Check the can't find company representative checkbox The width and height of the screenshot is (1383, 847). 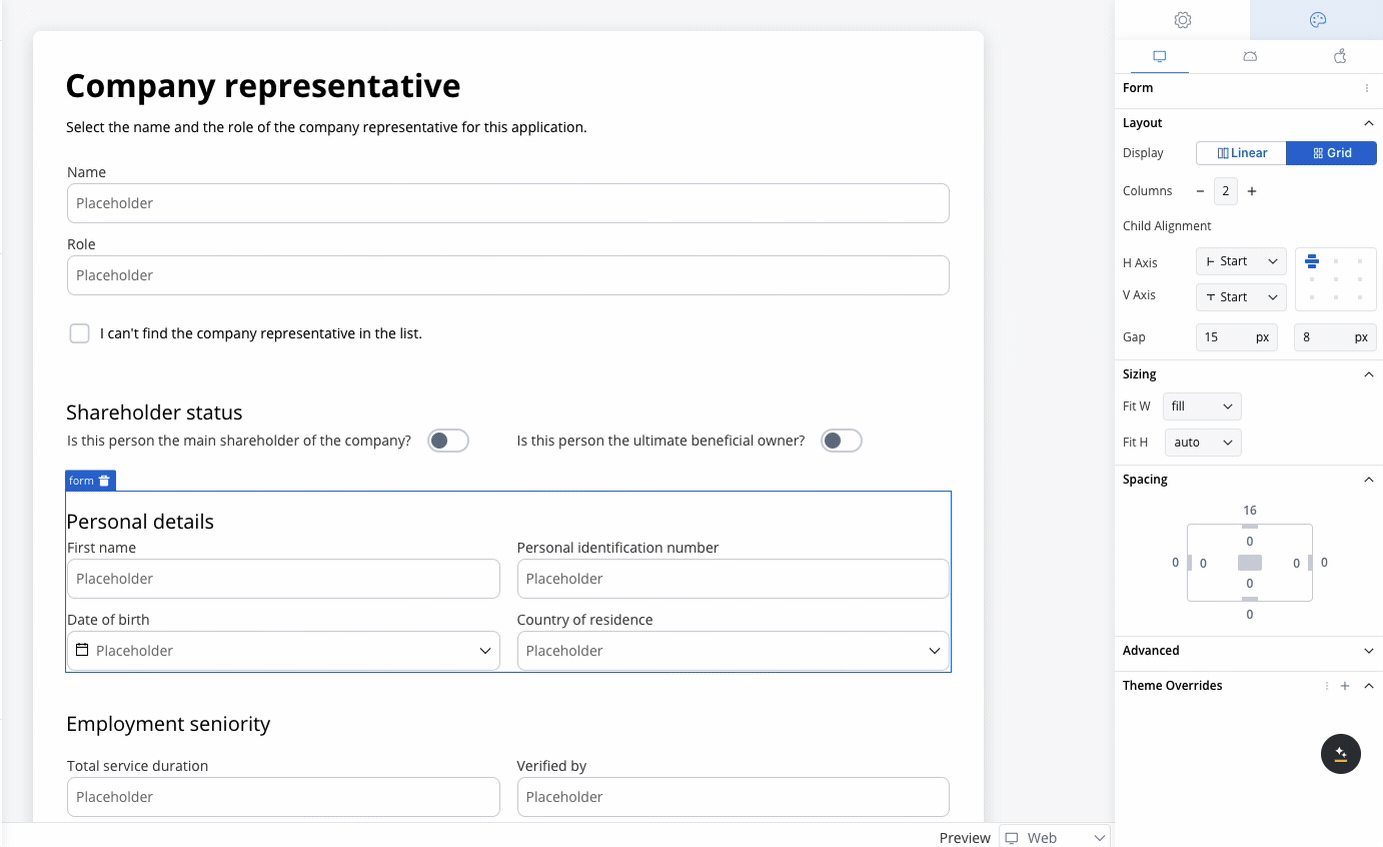coord(80,333)
